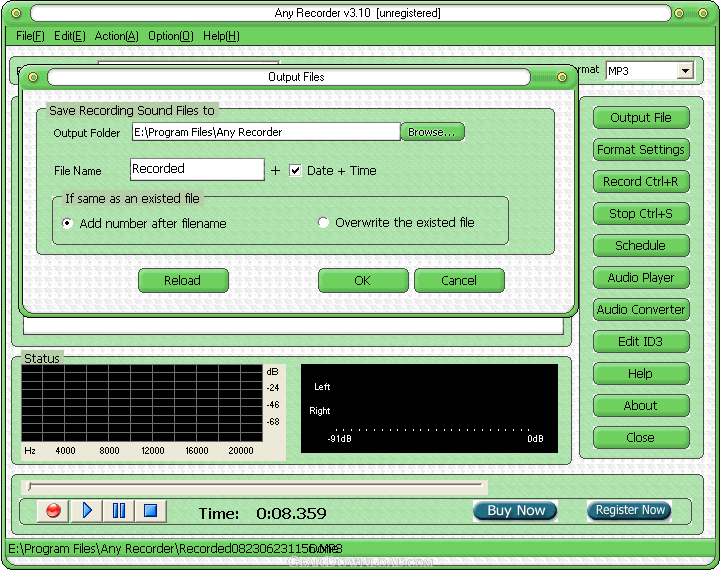This screenshot has height=571, width=722.
Task: Launch the Audio Player
Action: coord(641,278)
